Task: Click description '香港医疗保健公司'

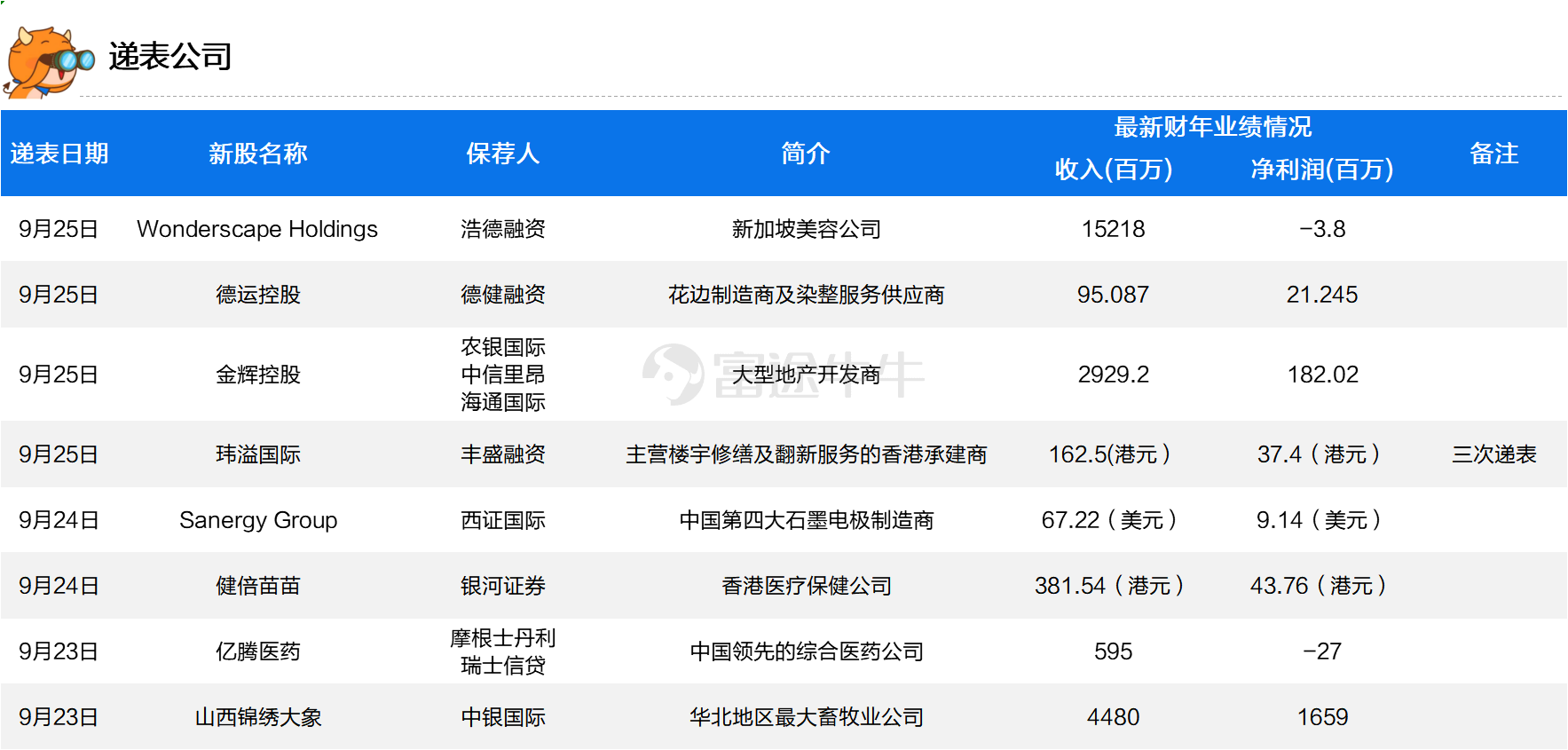Action: pyautogui.click(x=806, y=586)
